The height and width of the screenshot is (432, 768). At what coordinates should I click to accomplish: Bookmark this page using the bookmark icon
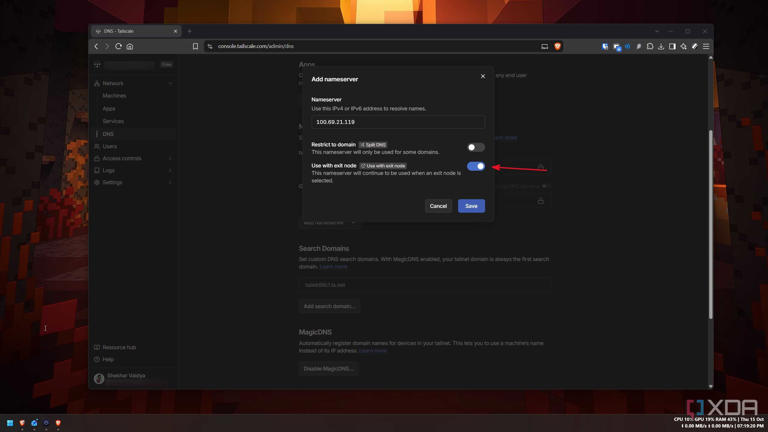[195, 46]
